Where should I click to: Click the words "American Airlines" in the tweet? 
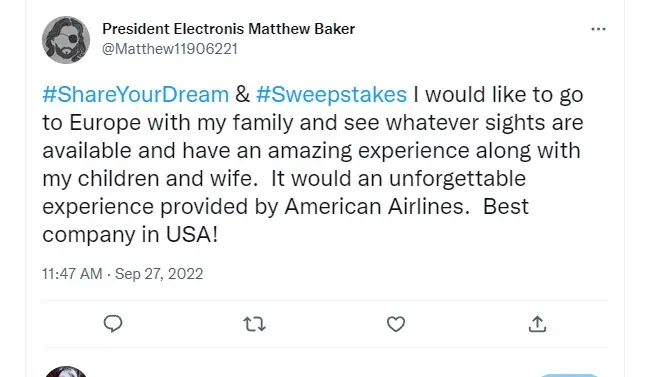(374, 206)
